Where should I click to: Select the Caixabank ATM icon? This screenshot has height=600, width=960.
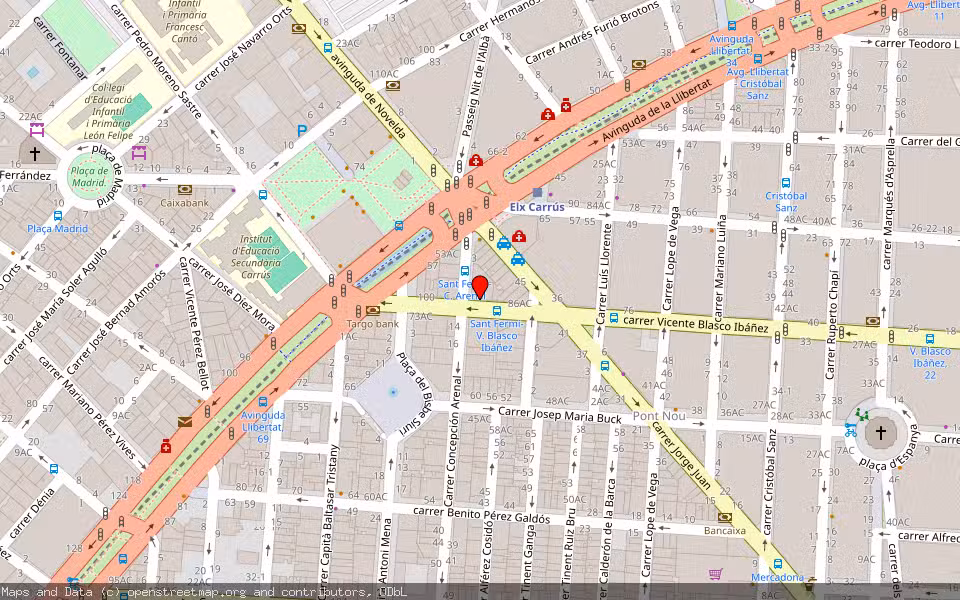tap(185, 189)
